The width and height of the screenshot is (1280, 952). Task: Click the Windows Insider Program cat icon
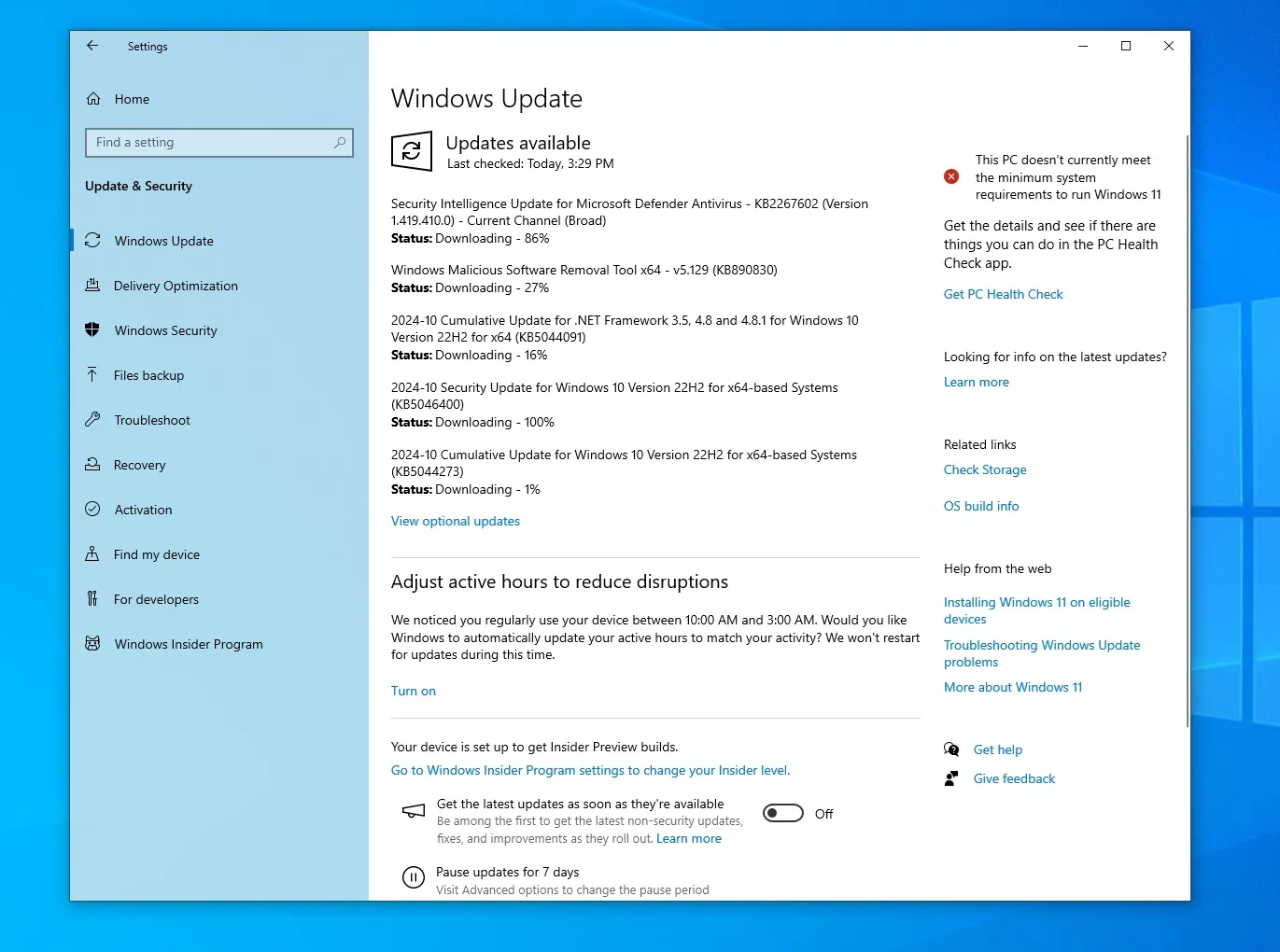[92, 643]
